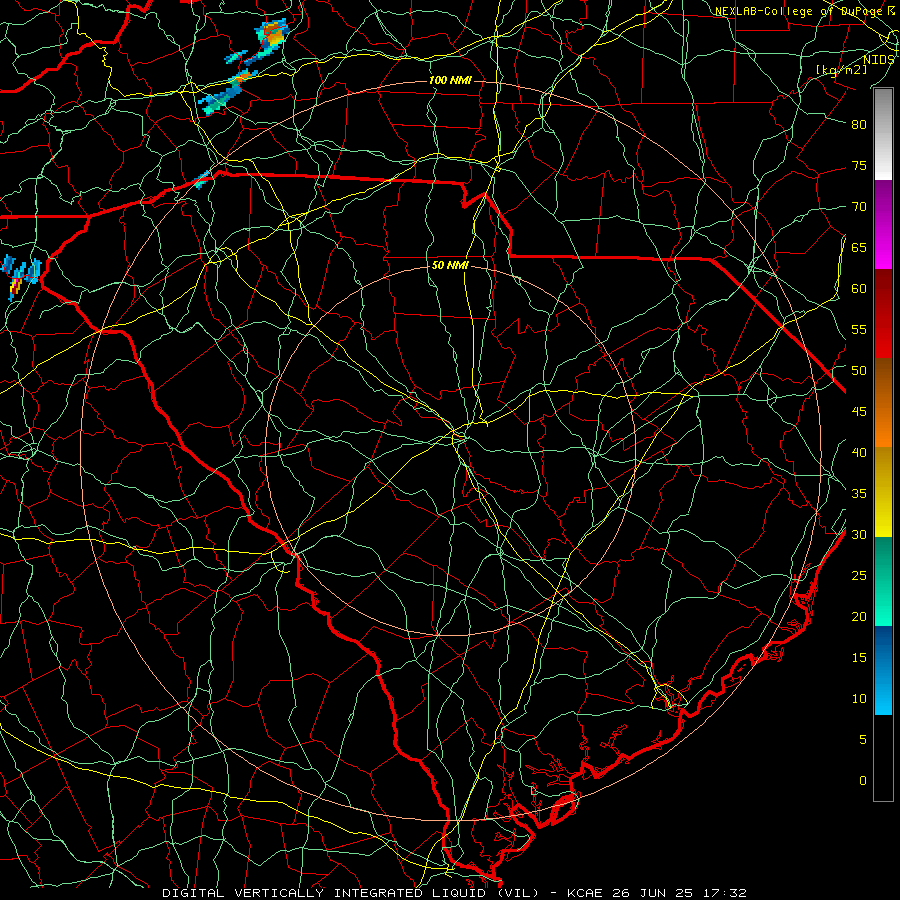Viewport: 900px width, 900px height.
Task: Click the 26 JUN 25 date in caption
Action: point(651,893)
